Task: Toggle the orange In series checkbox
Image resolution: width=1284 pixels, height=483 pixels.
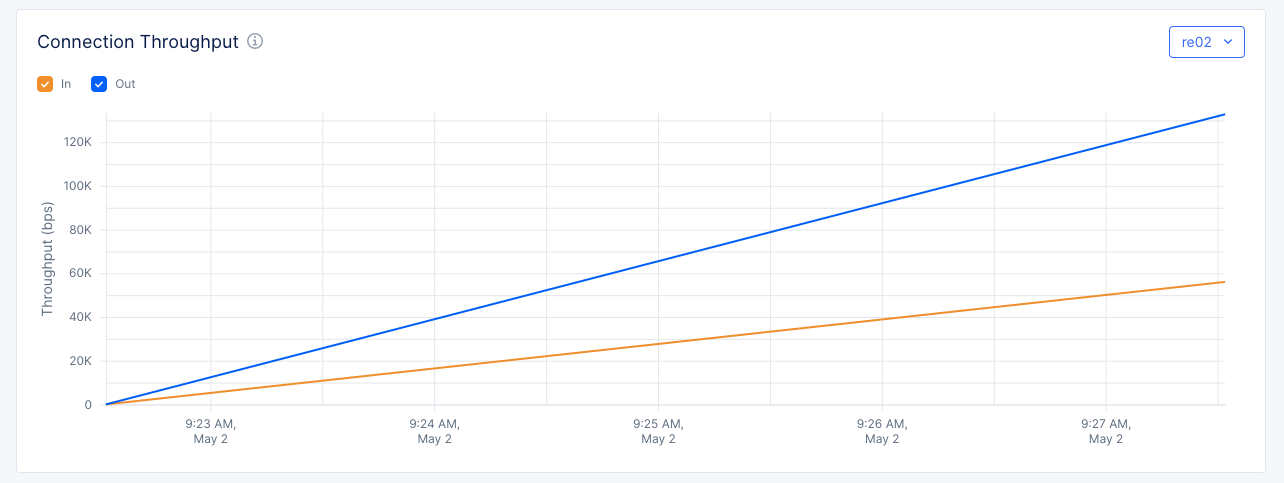Action: click(45, 84)
